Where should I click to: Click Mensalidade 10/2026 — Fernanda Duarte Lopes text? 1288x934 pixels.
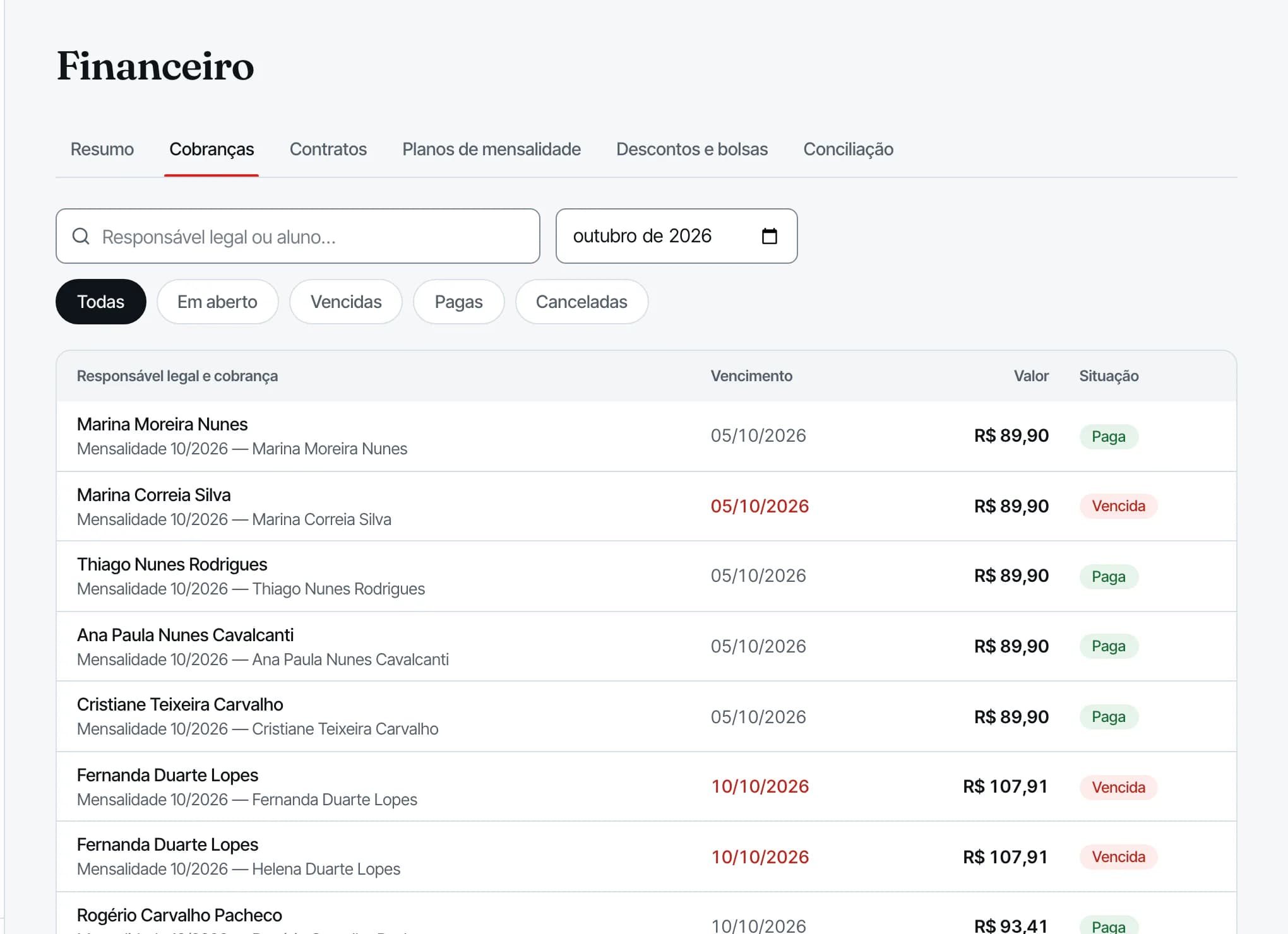[x=247, y=800]
